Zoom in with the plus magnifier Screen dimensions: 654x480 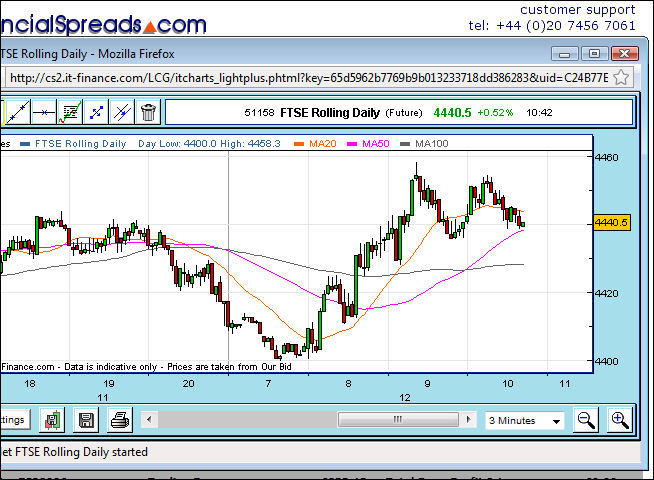coord(620,420)
